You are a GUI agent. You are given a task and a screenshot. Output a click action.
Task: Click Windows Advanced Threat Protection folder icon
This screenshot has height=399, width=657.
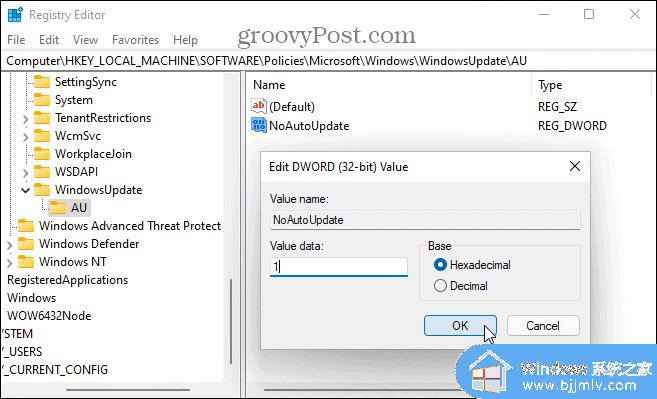26,226
